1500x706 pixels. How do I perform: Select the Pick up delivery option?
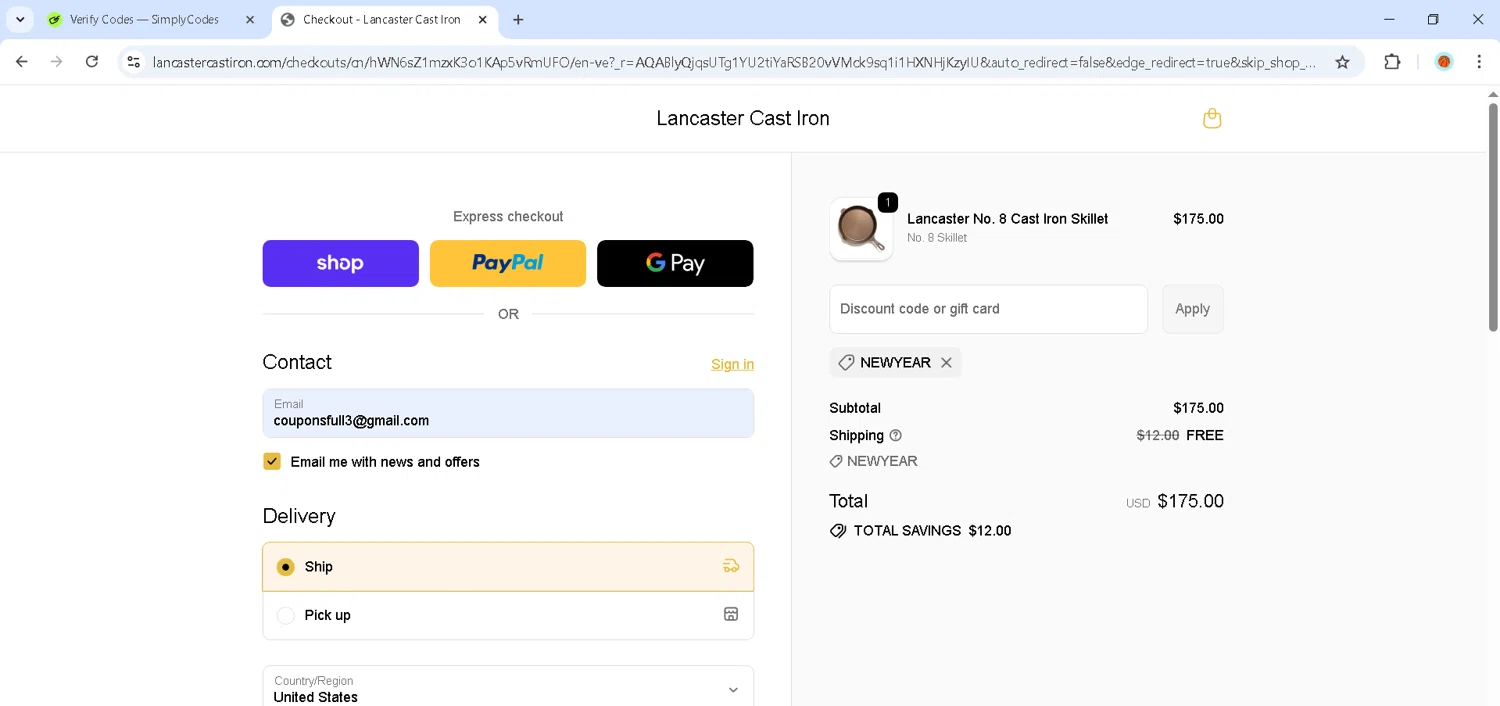[x=508, y=615]
